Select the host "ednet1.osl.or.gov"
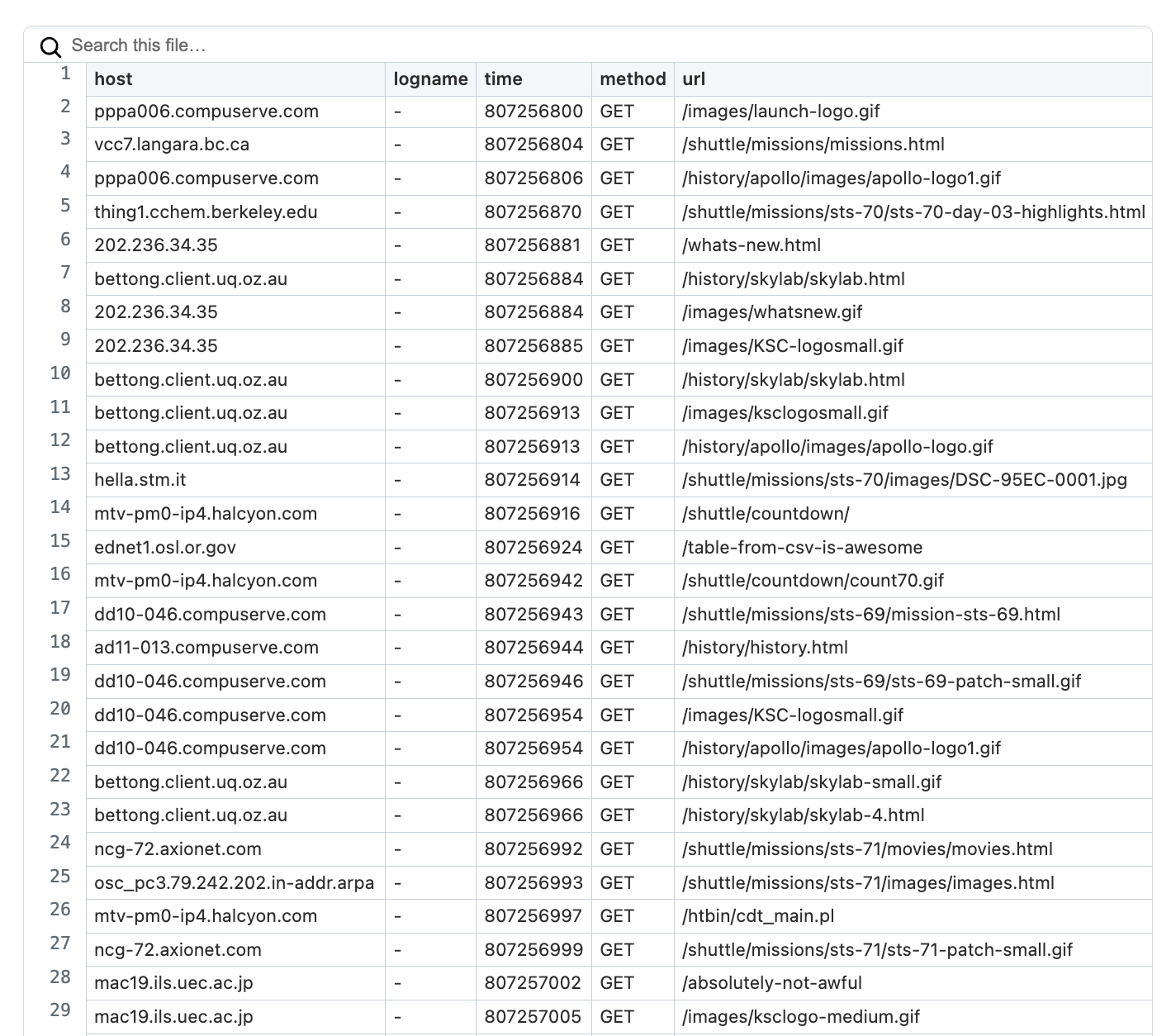The height and width of the screenshot is (1036, 1176). pyautogui.click(x=164, y=547)
